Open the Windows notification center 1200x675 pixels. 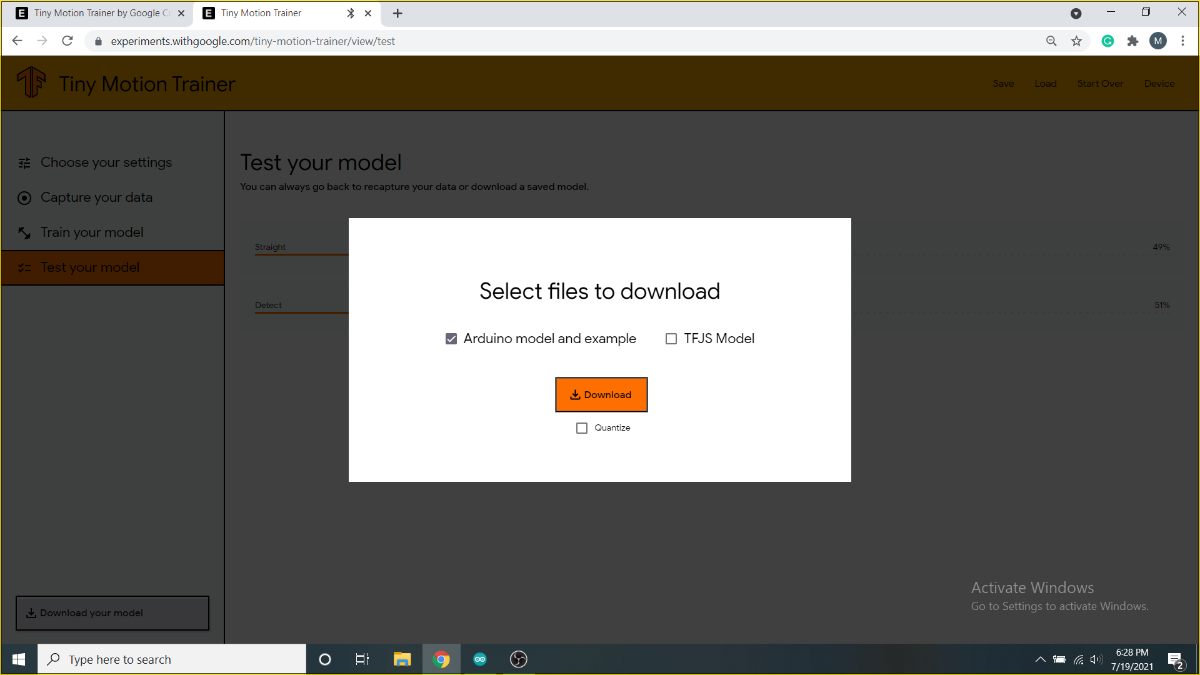1177,659
